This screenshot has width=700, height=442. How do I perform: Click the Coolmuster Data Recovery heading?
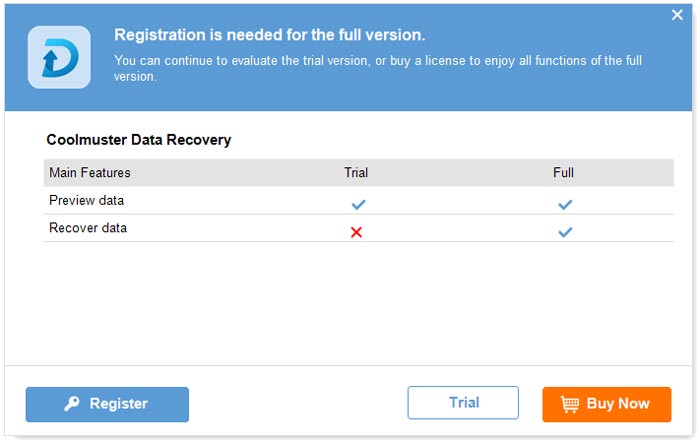coord(139,140)
